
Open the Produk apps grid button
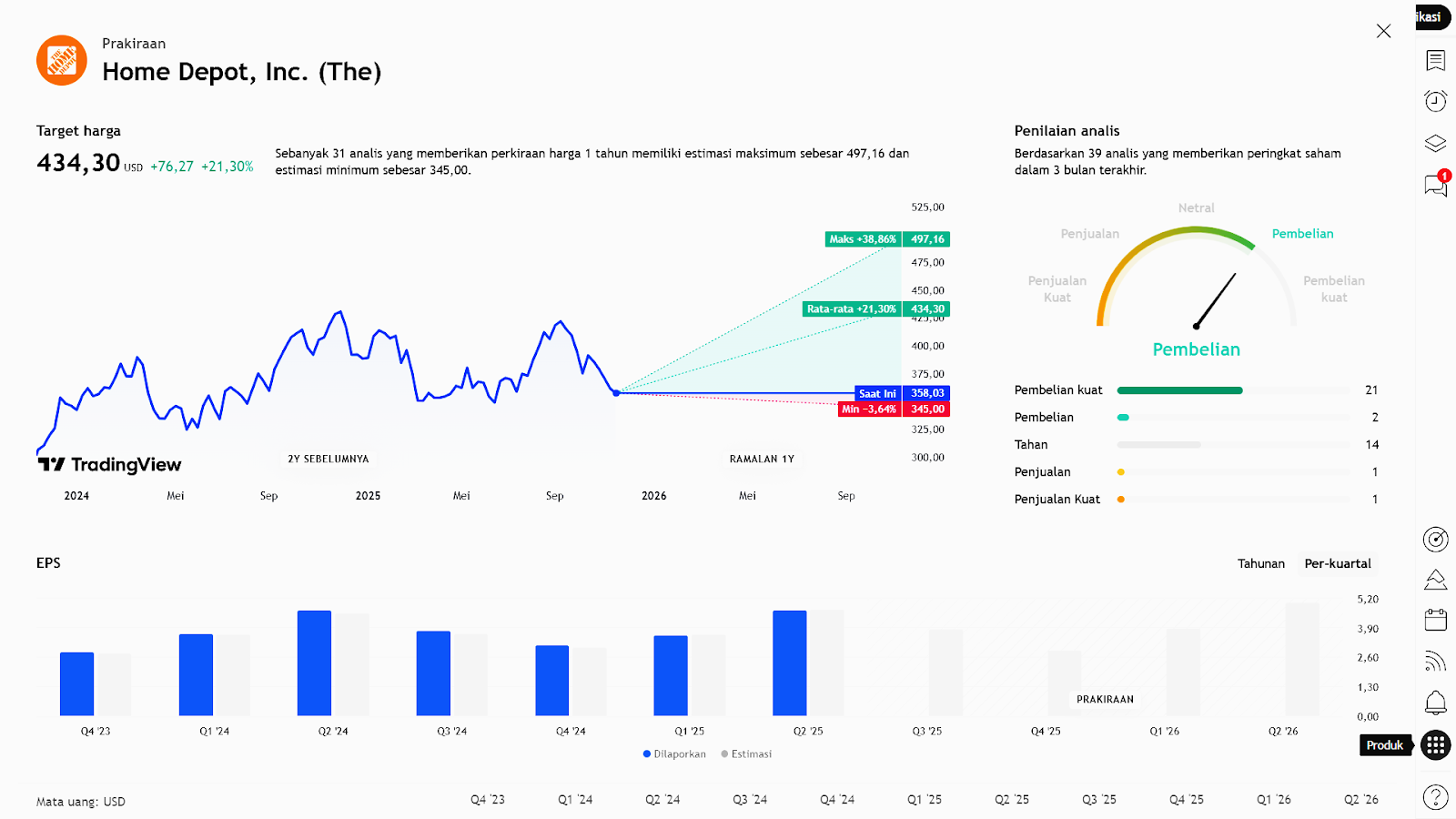[1435, 745]
